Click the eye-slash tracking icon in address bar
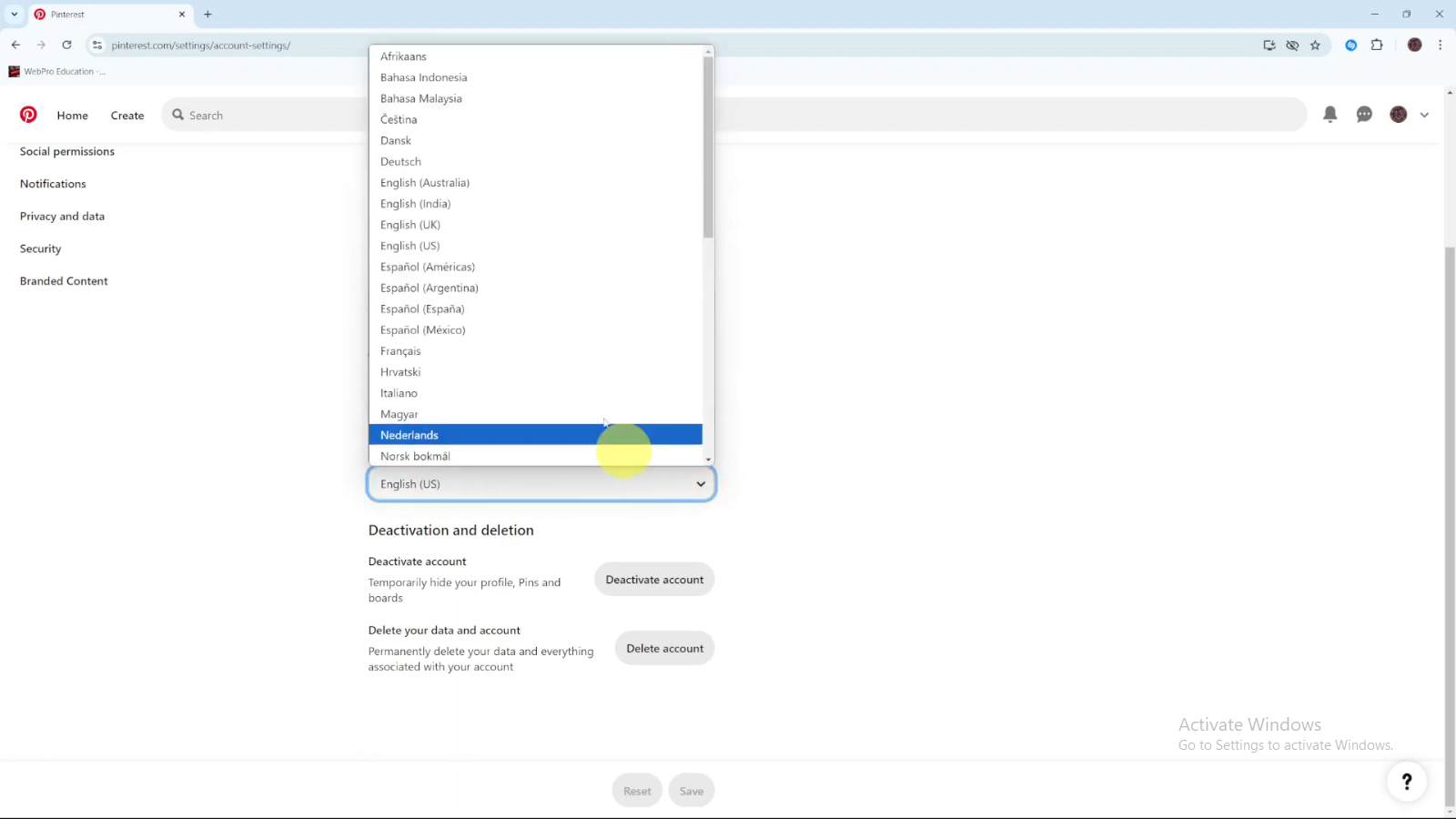Screen dimensions: 1456x819 click(x=1292, y=45)
